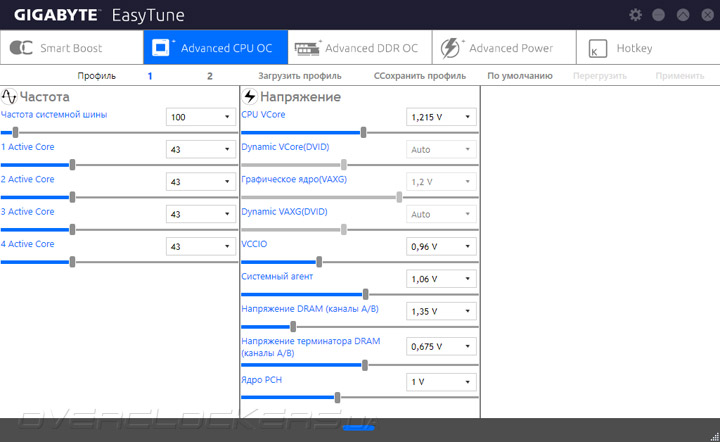Open the Напряжение терминатора DRAM dropdown
This screenshot has width=720, height=442.
441,347
